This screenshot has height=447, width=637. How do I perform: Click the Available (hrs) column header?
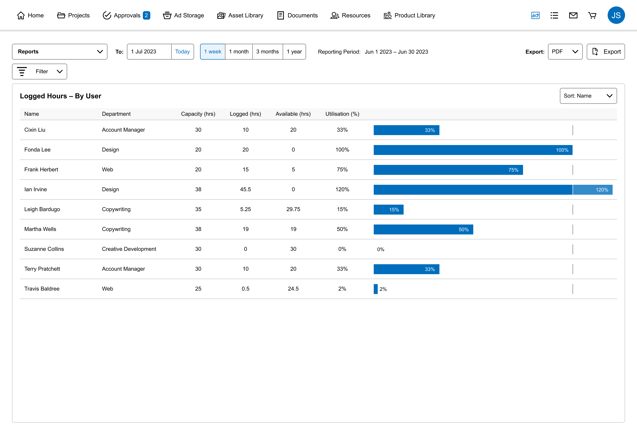point(293,114)
